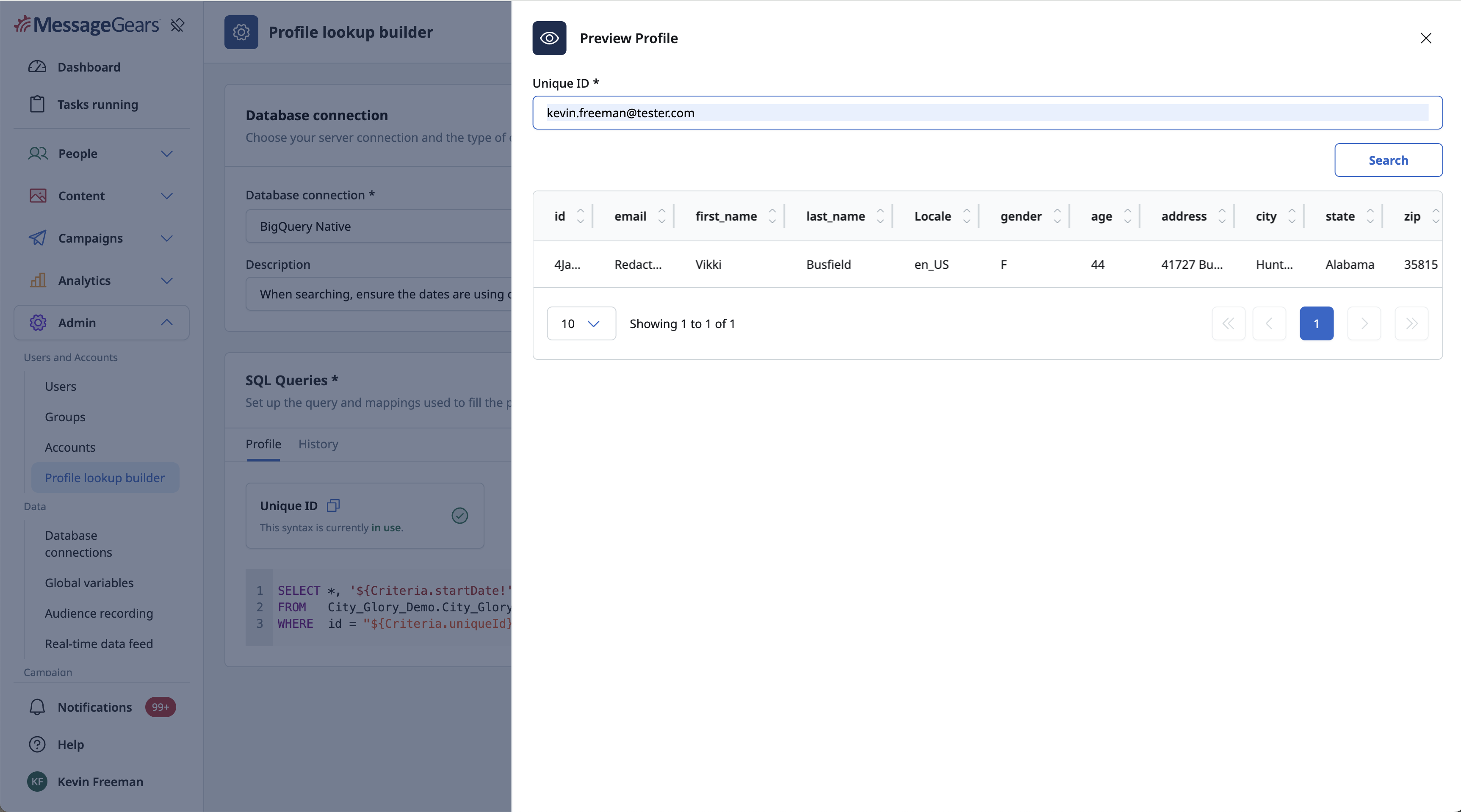Click the KF user avatar
Image resolution: width=1461 pixels, height=812 pixels.
tap(37, 782)
